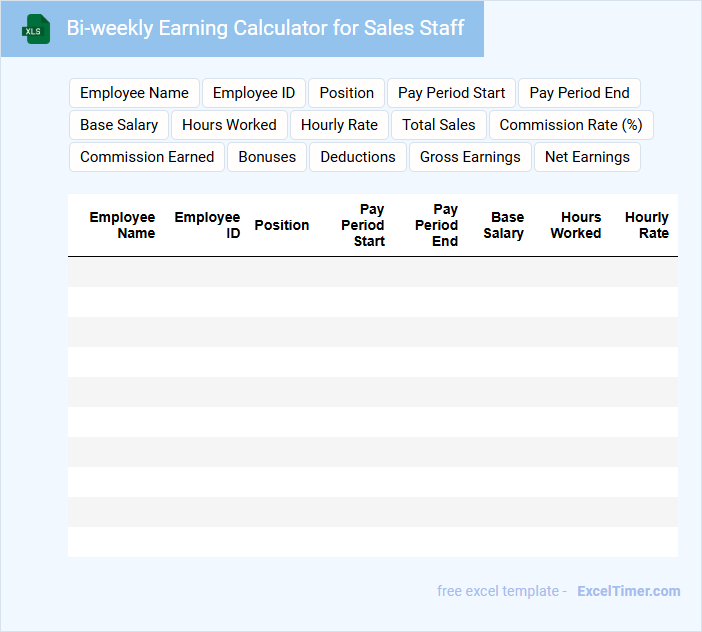Select the Deductions tag
The height and width of the screenshot is (632, 702).
coord(358,157)
